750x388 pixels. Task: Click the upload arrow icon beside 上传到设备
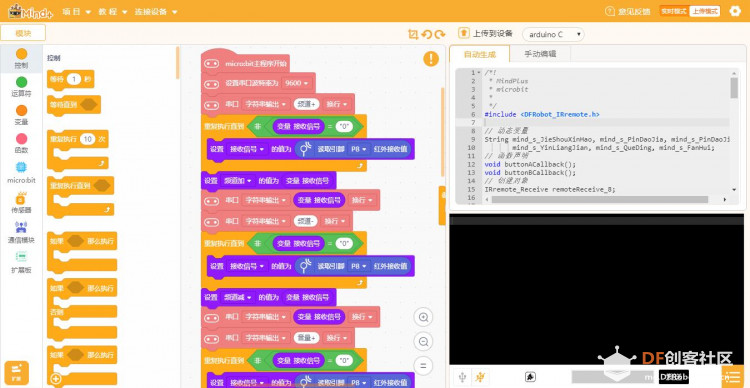464,33
